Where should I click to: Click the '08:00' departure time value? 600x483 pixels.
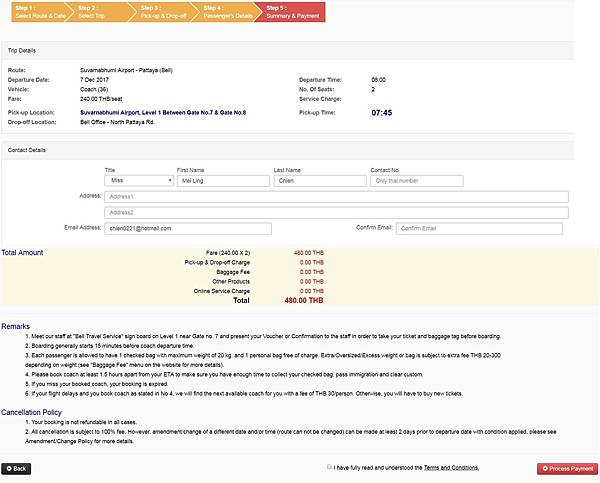point(378,80)
